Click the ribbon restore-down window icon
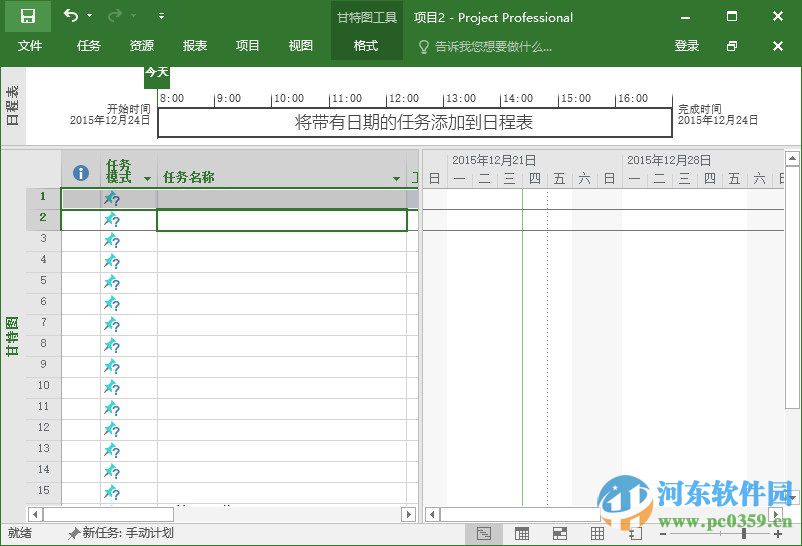Image resolution: width=802 pixels, height=546 pixels. [732, 46]
